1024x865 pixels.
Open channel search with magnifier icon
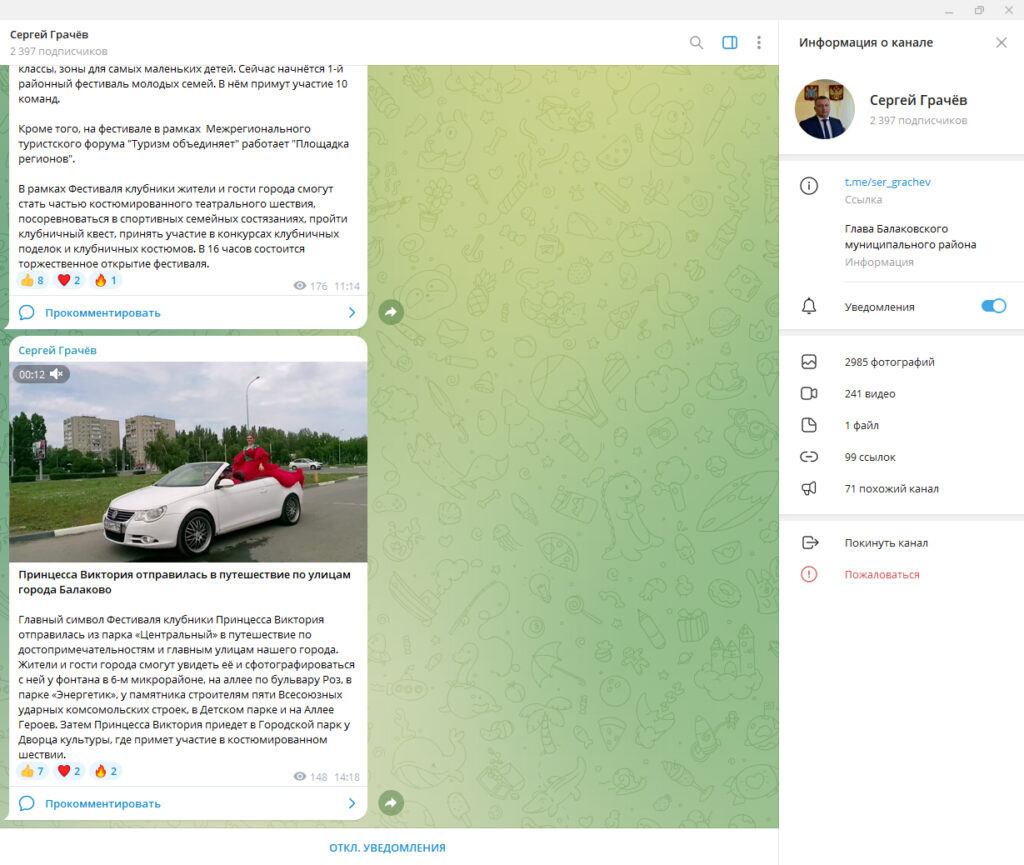(x=696, y=42)
